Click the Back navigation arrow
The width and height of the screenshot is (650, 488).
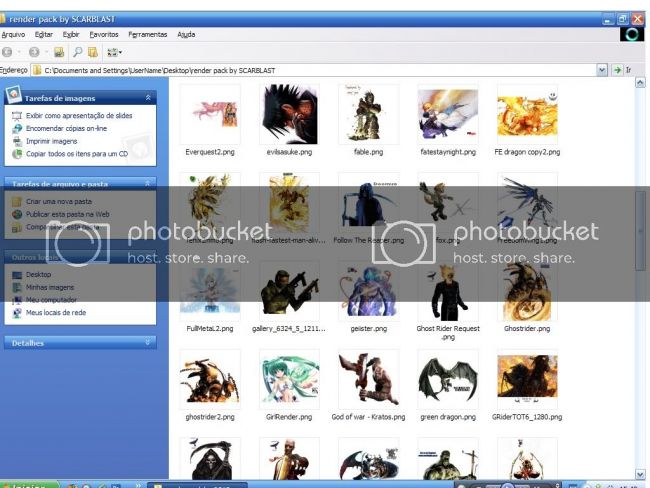[7, 52]
